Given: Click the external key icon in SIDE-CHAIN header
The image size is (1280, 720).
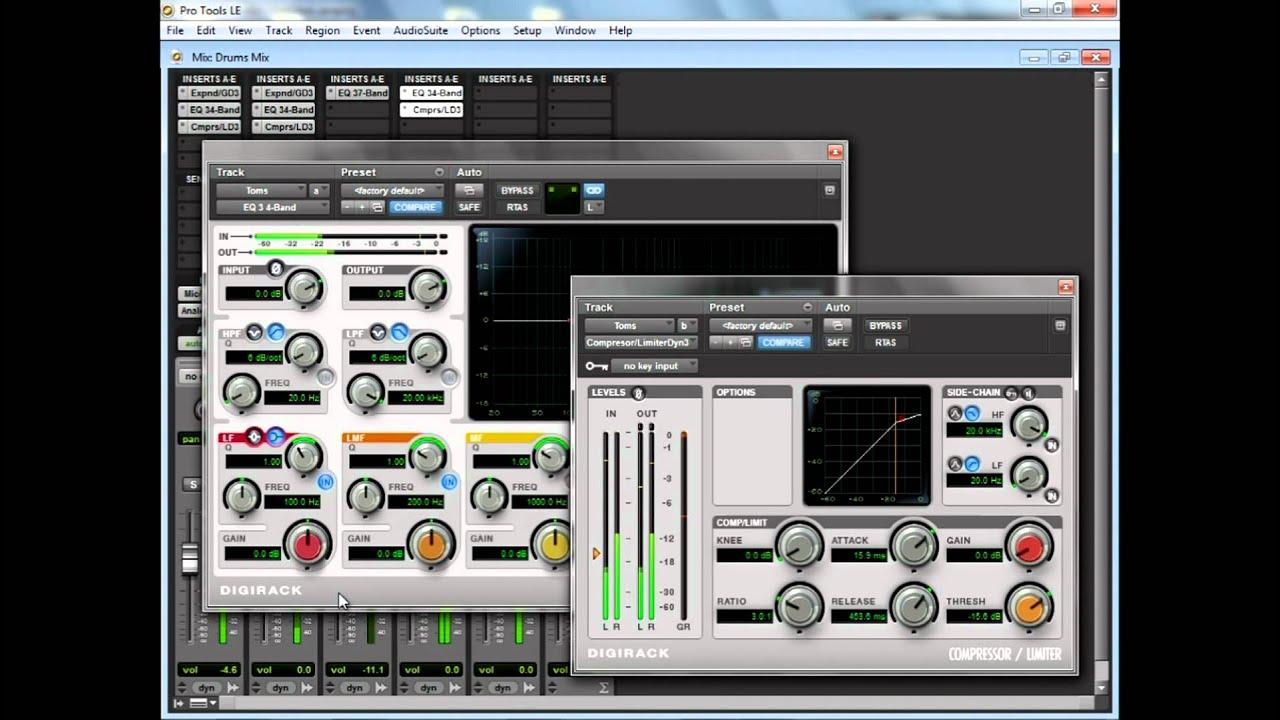Looking at the screenshot, I should coord(1011,393).
